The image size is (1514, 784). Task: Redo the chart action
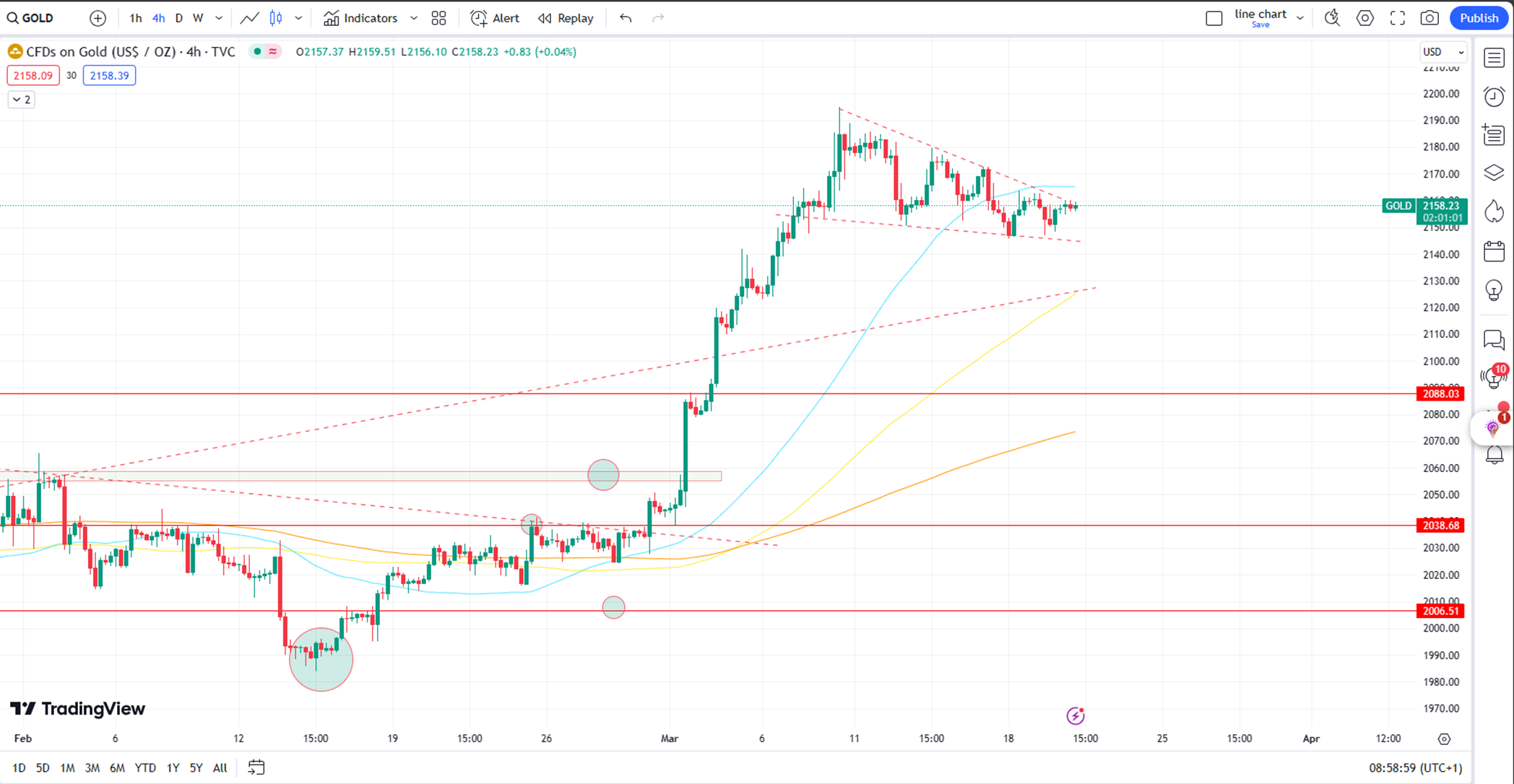coord(658,18)
